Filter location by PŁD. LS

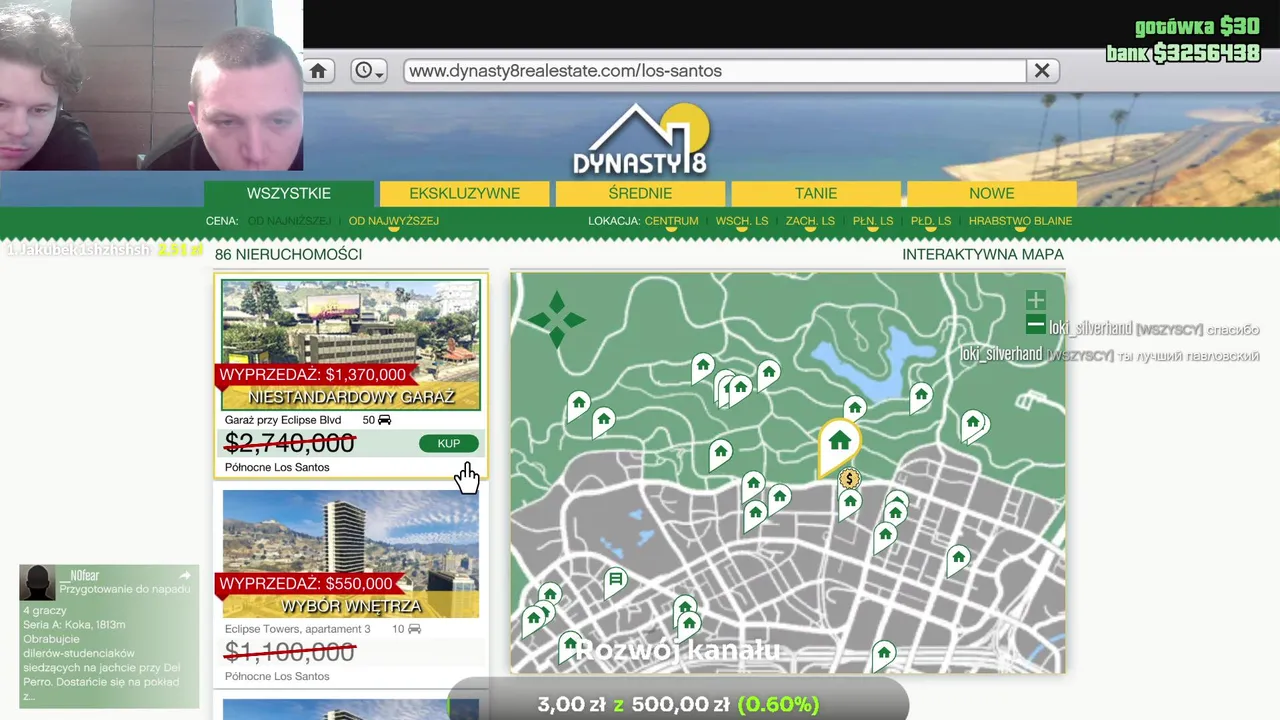tap(931, 221)
